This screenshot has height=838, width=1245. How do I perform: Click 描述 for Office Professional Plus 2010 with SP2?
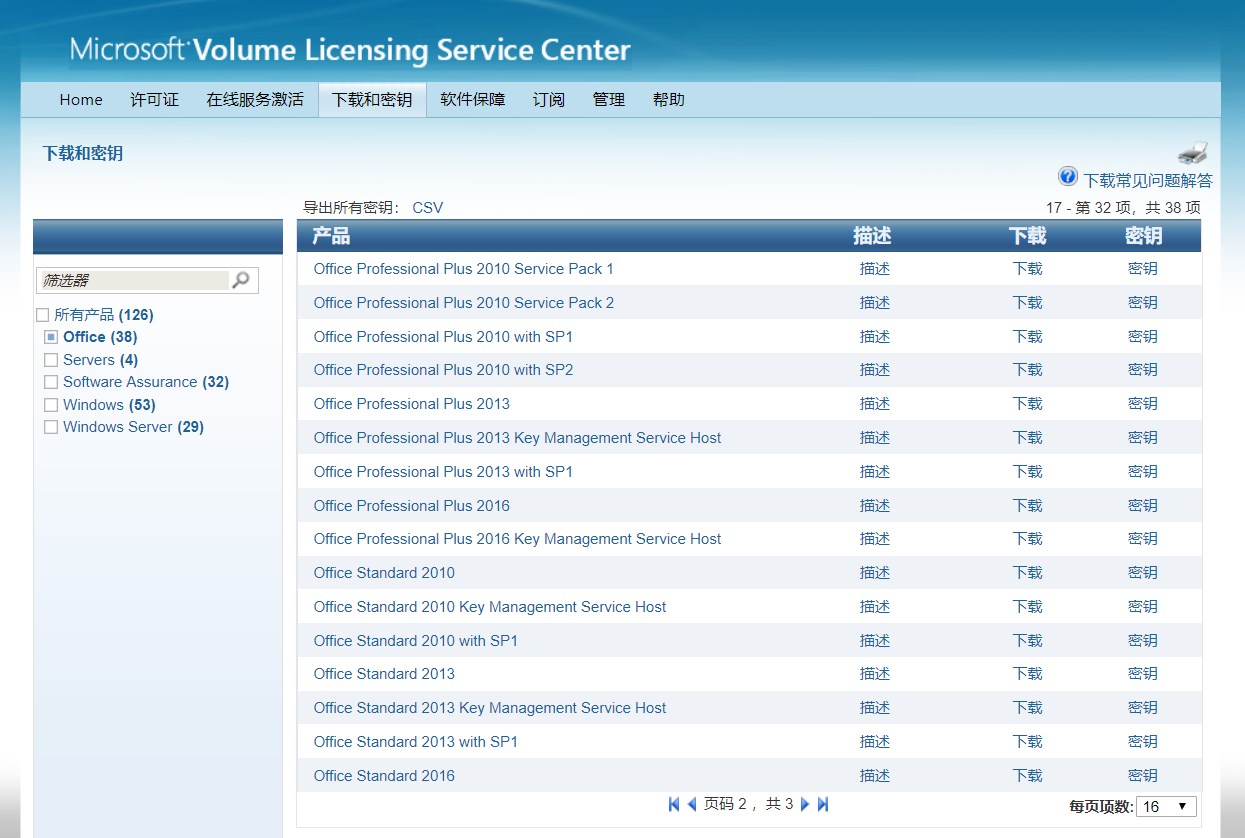(875, 370)
